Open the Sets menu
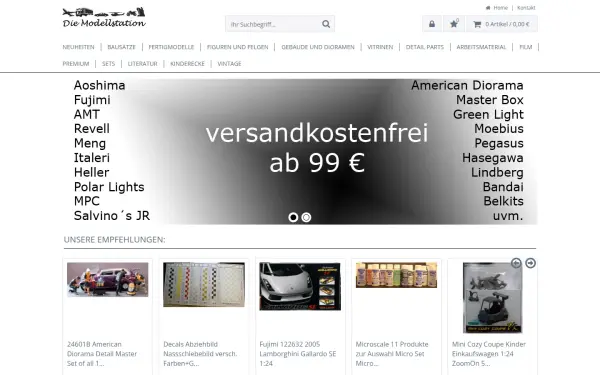This screenshot has width=600, height=375. click(108, 64)
